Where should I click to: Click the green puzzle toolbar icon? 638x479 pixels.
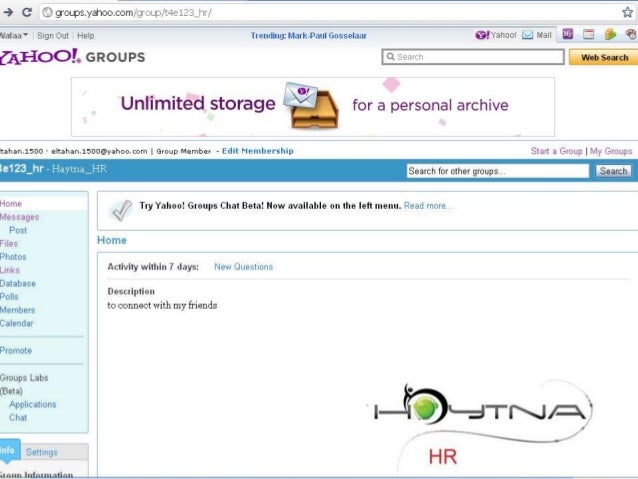pos(610,34)
